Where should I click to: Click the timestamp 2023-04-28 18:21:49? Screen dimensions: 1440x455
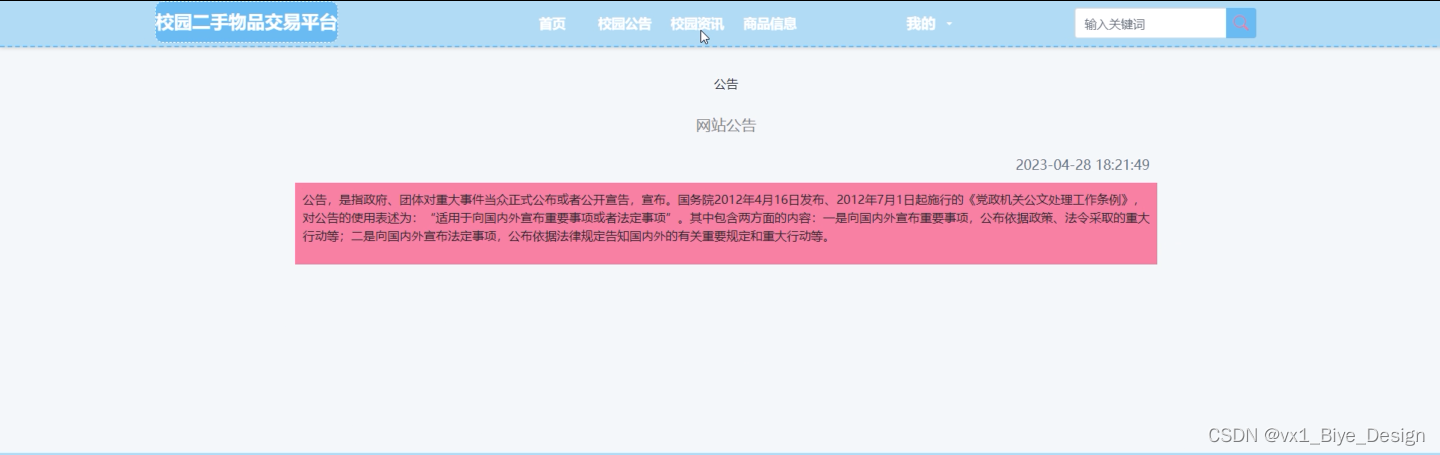1082,164
